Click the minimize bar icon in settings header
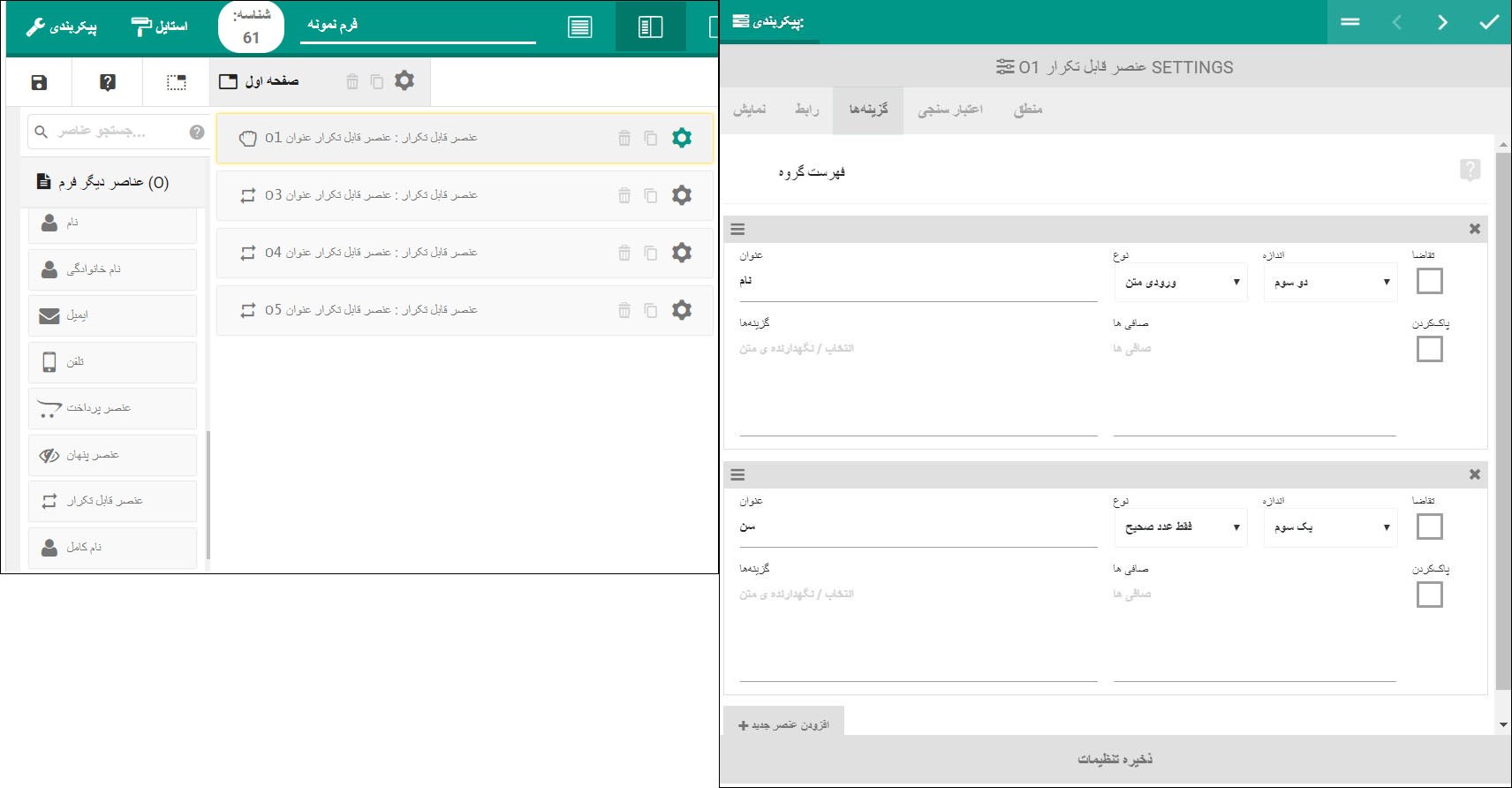Viewport: 1512px width, 788px height. tap(1350, 22)
